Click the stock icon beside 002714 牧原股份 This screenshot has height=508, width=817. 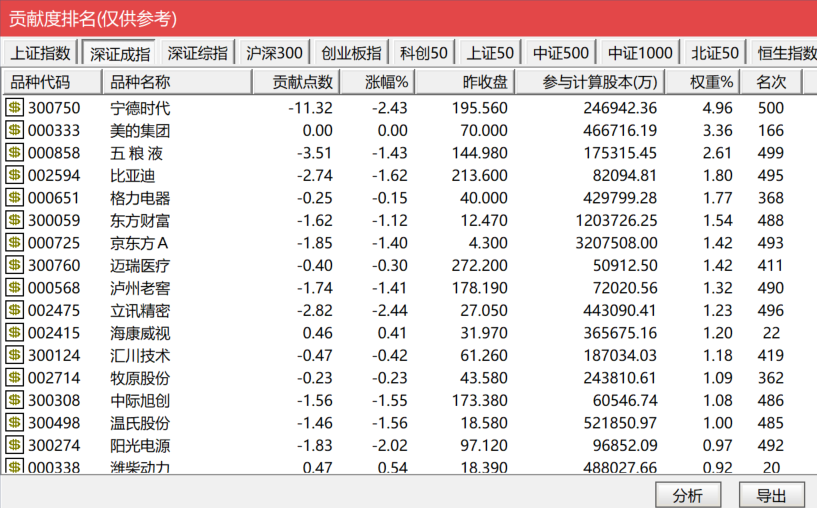[x=14, y=378]
